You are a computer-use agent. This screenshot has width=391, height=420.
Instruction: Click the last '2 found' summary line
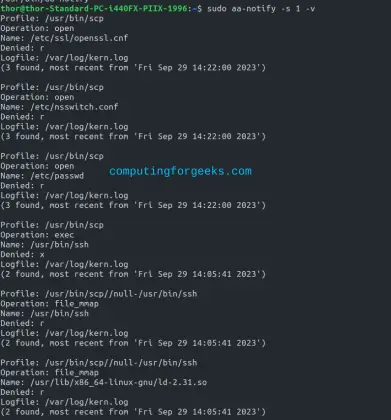click(x=133, y=412)
